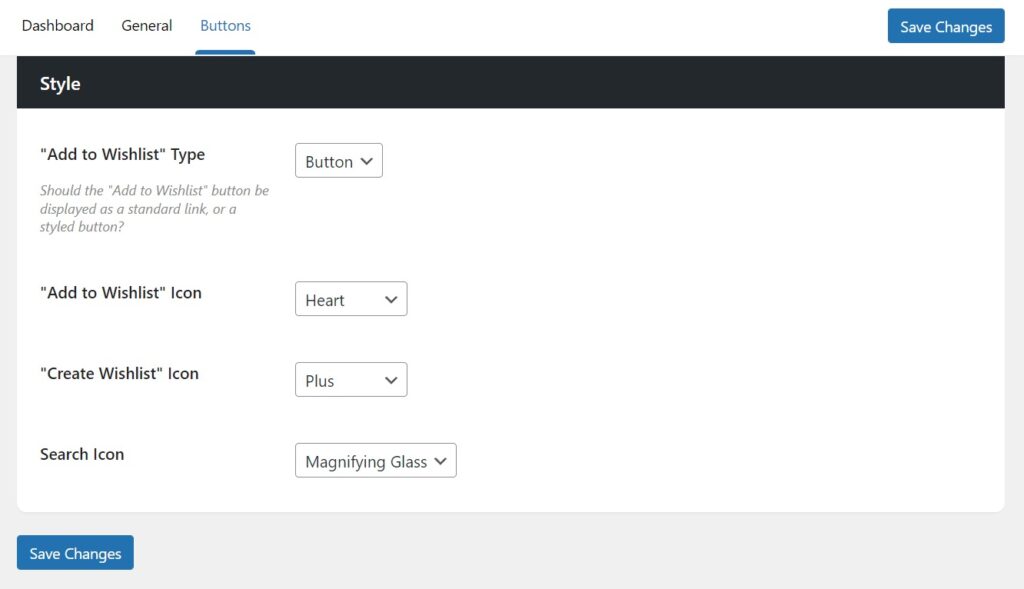Click the blue Save Changes button at top

click(x=945, y=26)
